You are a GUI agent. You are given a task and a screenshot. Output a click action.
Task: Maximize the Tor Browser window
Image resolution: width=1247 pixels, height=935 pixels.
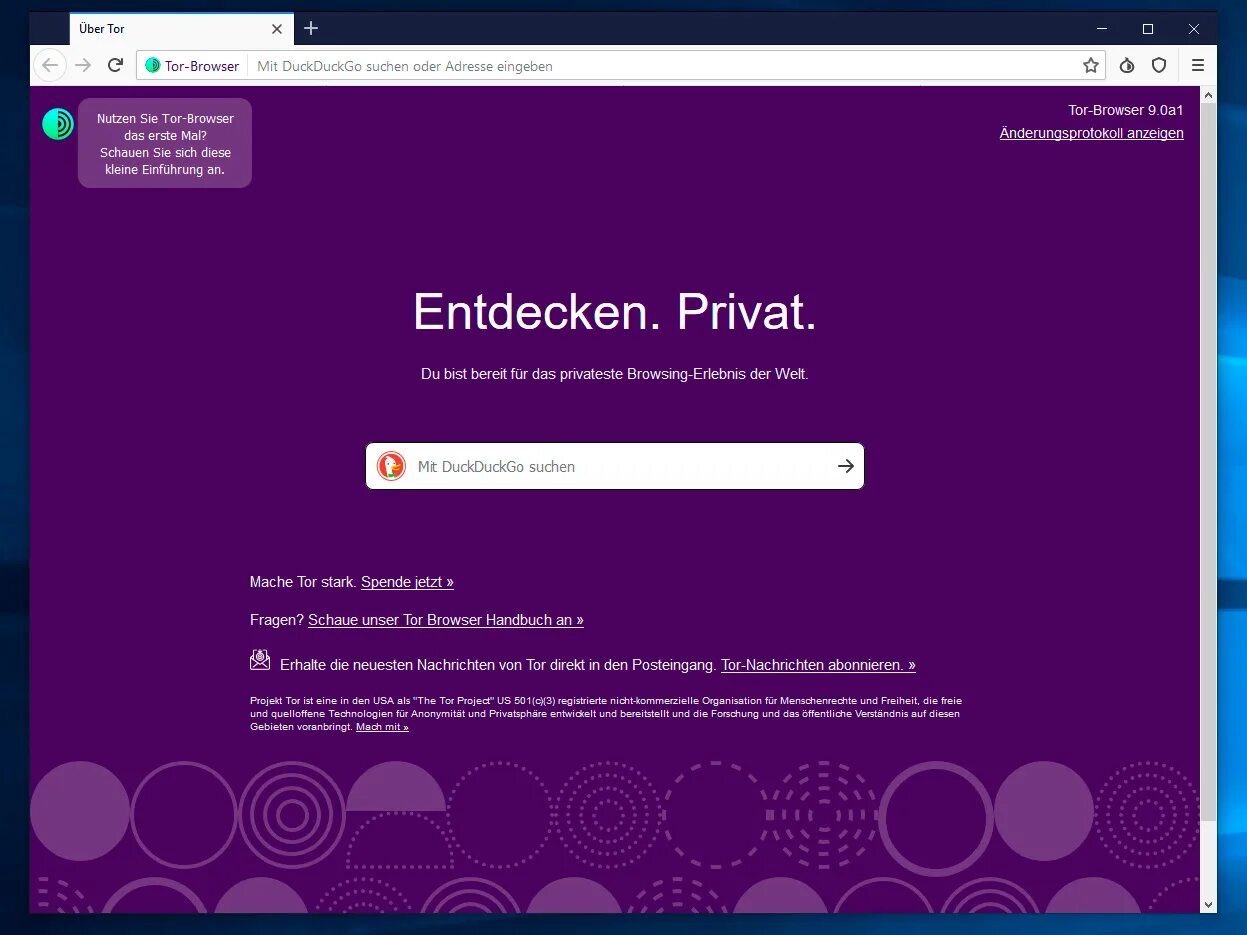pos(1148,29)
